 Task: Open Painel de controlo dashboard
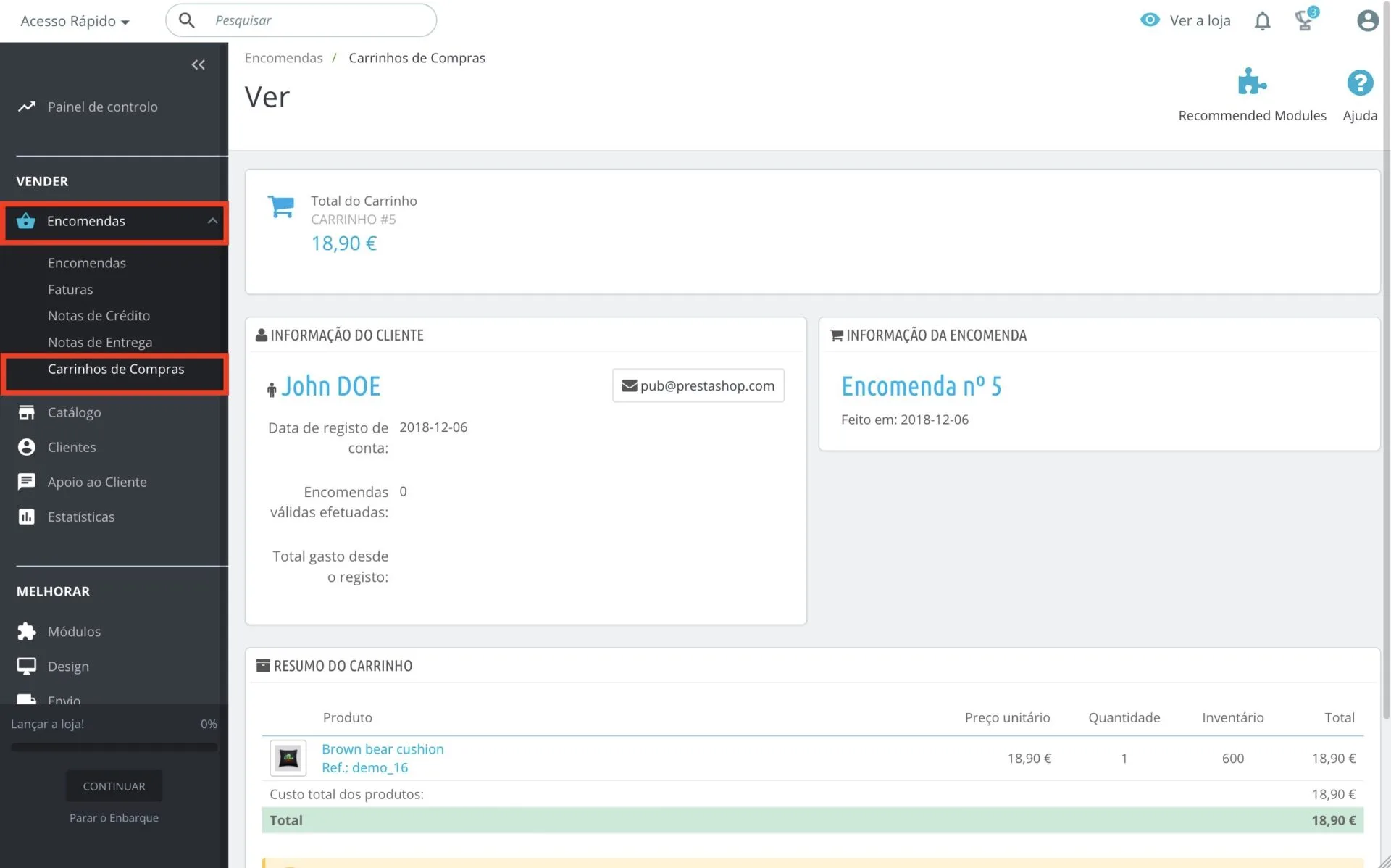[x=102, y=107]
